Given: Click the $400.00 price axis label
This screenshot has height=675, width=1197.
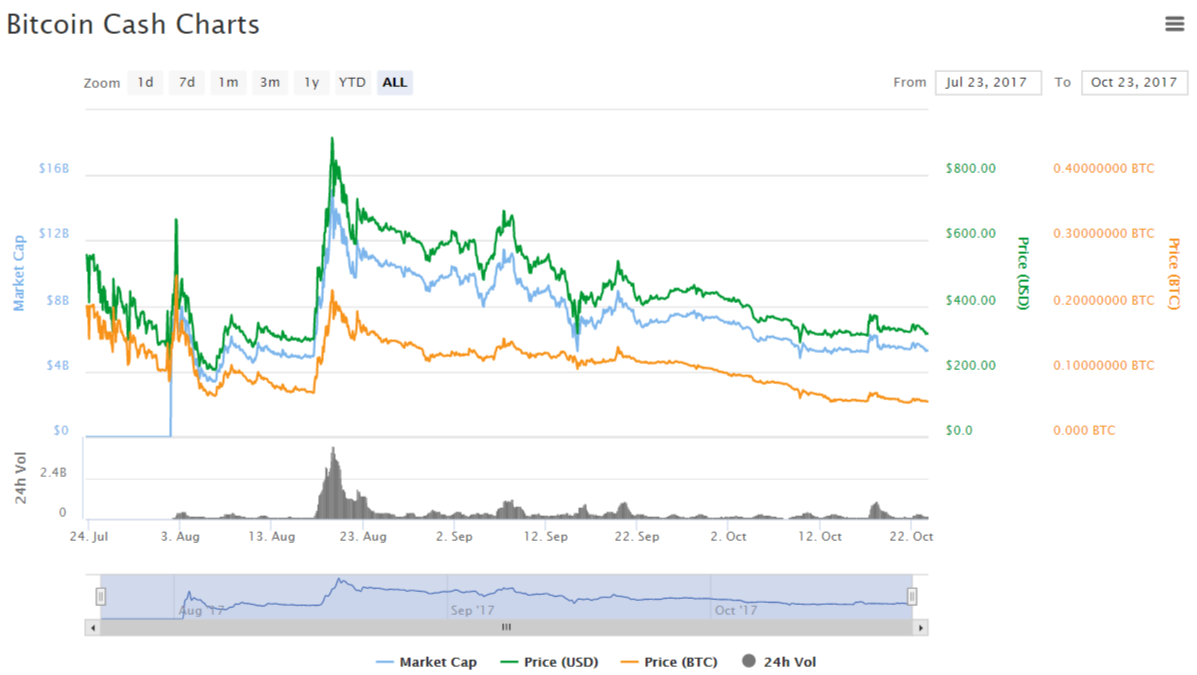Looking at the screenshot, I should [970, 300].
